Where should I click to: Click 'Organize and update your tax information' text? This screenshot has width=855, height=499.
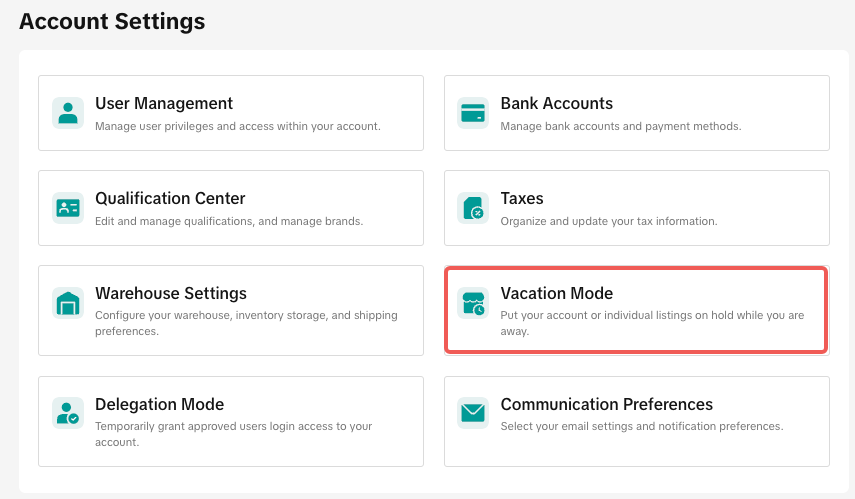click(x=608, y=222)
